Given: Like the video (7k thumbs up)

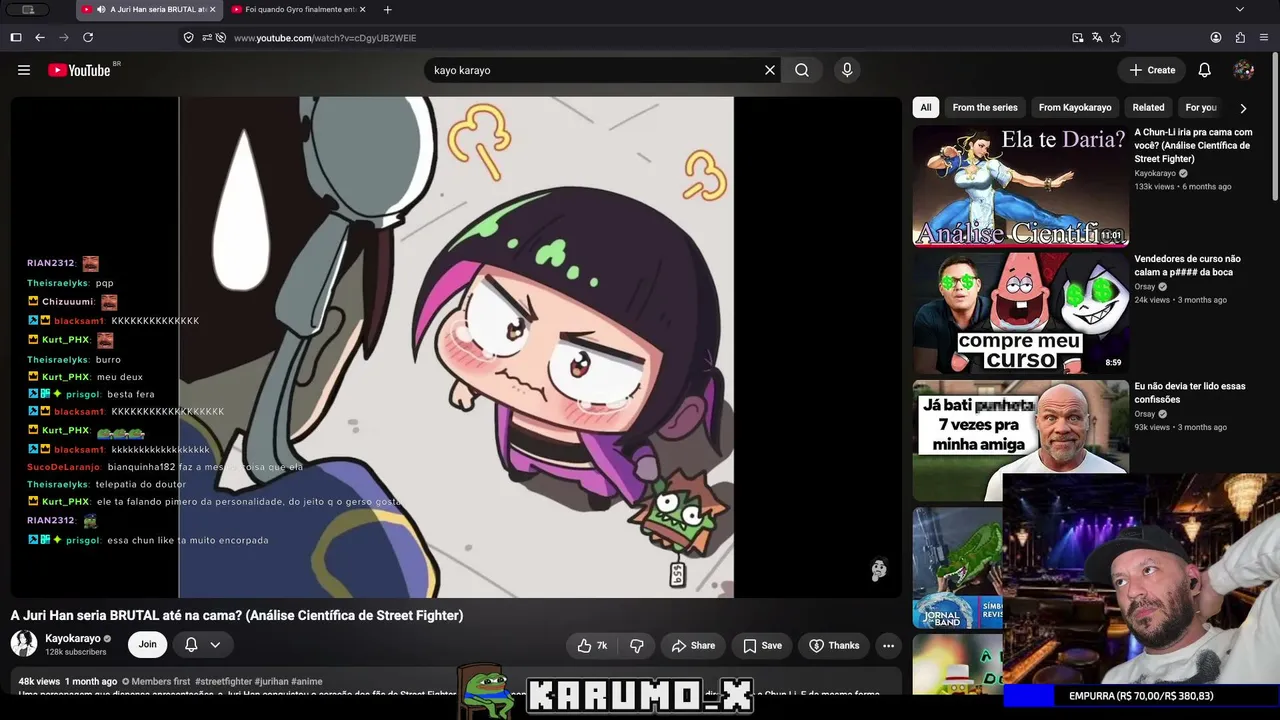Looking at the screenshot, I should pyautogui.click(x=592, y=646).
